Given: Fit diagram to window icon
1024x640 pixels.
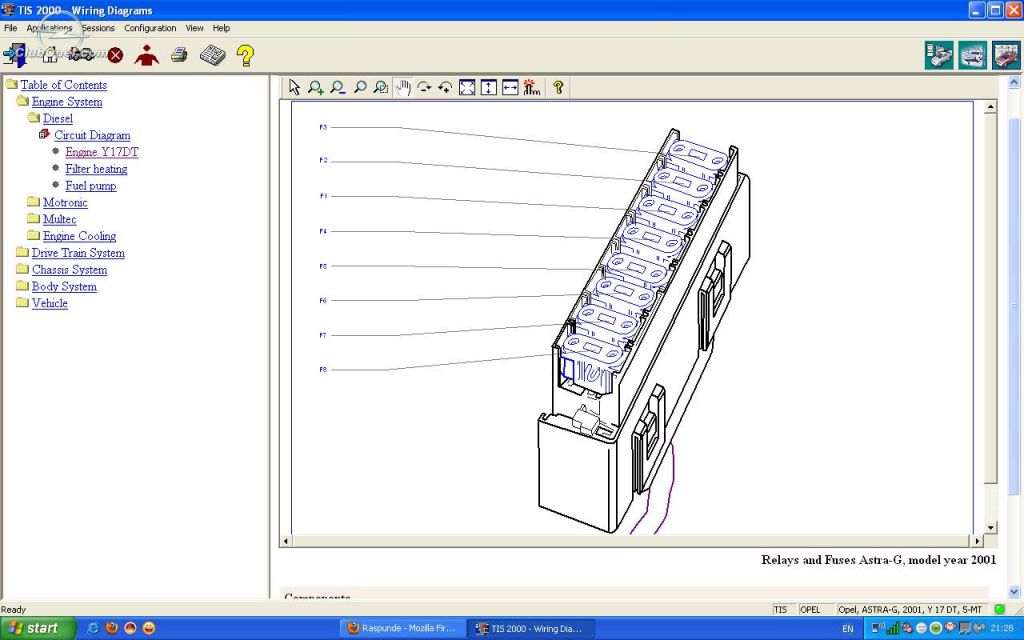Looking at the screenshot, I should [467, 88].
